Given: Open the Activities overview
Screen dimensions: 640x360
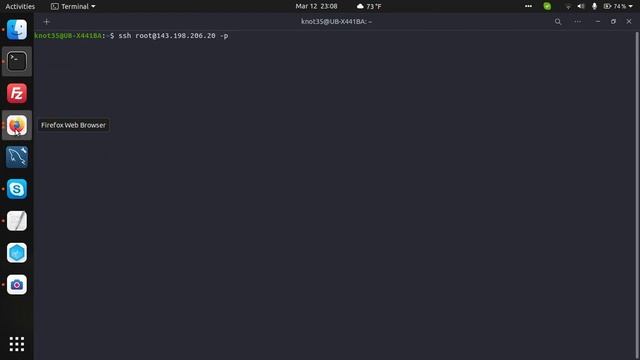Looking at the screenshot, I should [20, 6].
